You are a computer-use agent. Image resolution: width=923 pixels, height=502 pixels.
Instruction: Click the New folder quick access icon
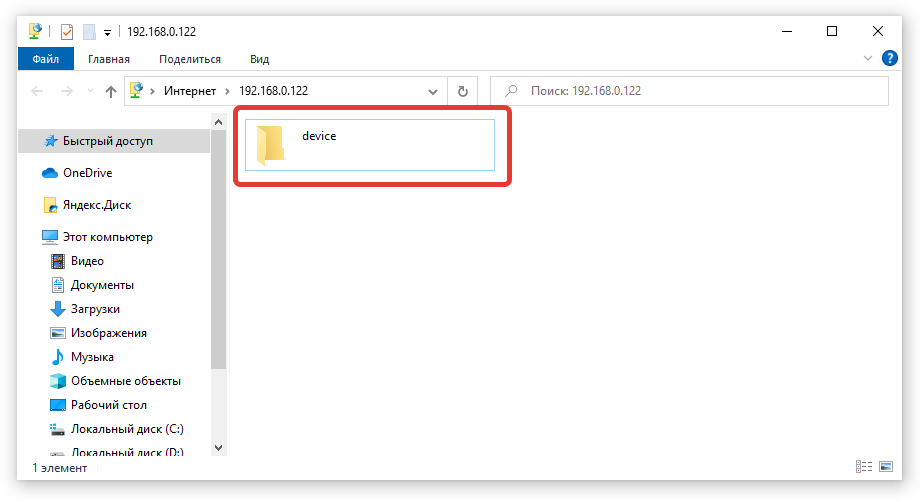click(x=89, y=32)
